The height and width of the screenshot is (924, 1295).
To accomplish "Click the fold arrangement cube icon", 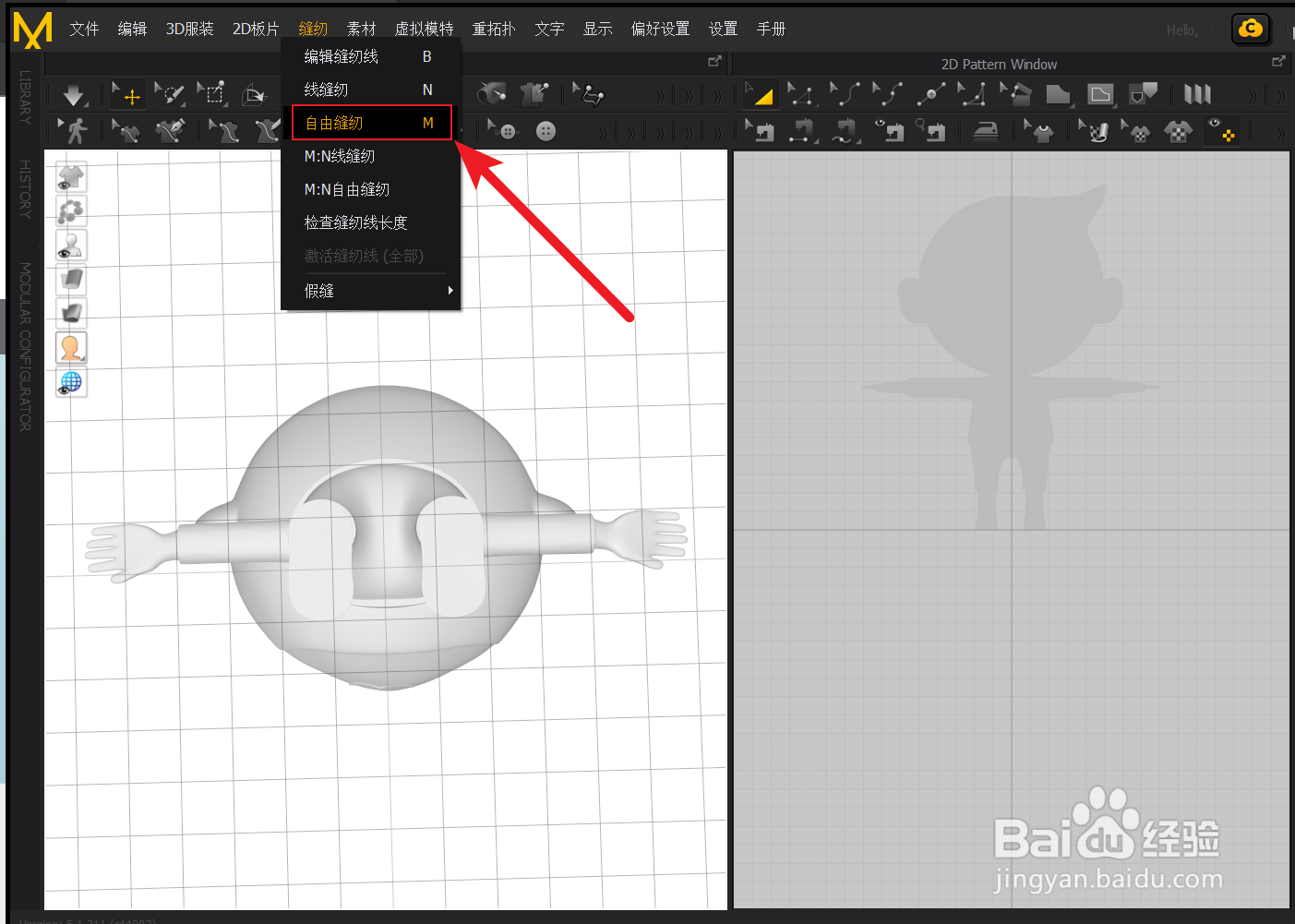I will pos(253,94).
